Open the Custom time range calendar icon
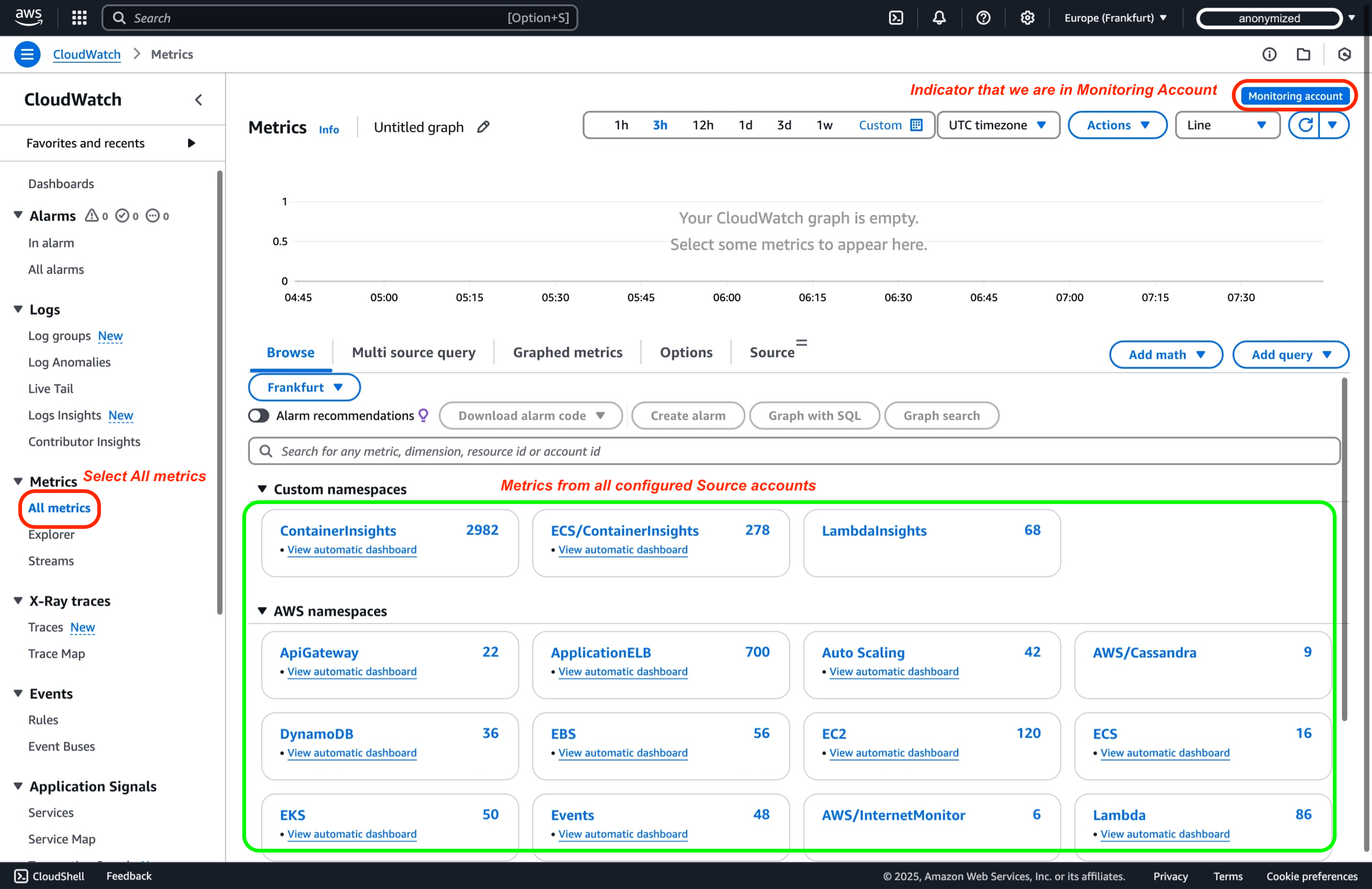The height and width of the screenshot is (889, 1372). coord(917,125)
